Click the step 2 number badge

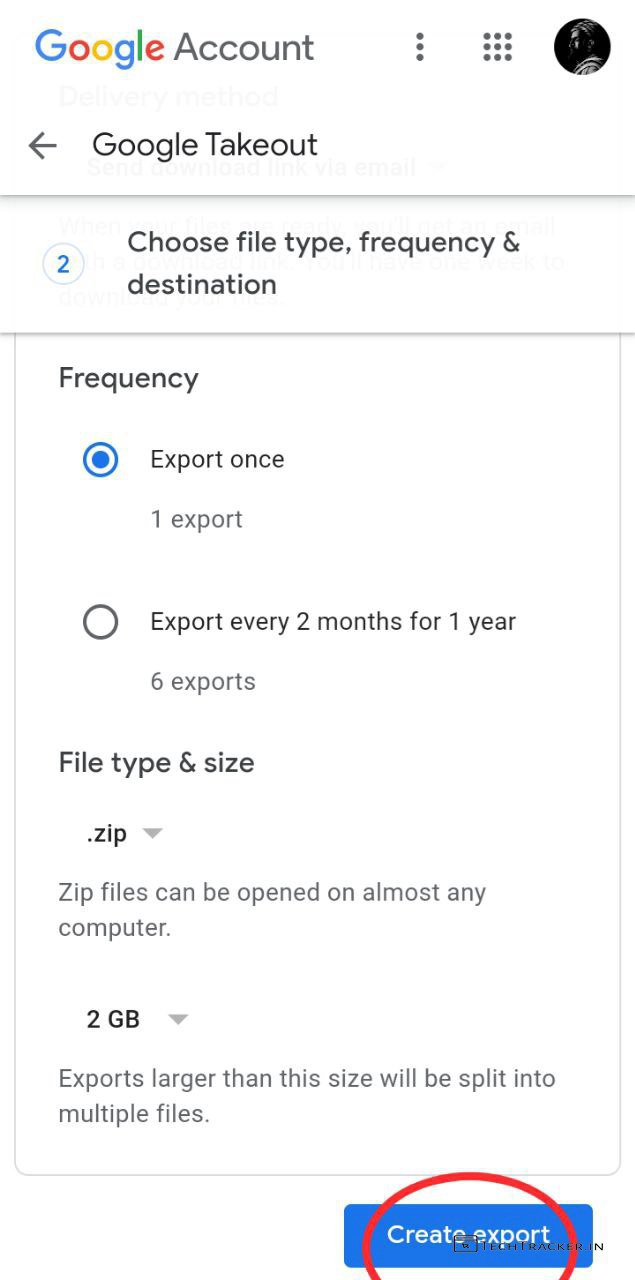coord(63,264)
